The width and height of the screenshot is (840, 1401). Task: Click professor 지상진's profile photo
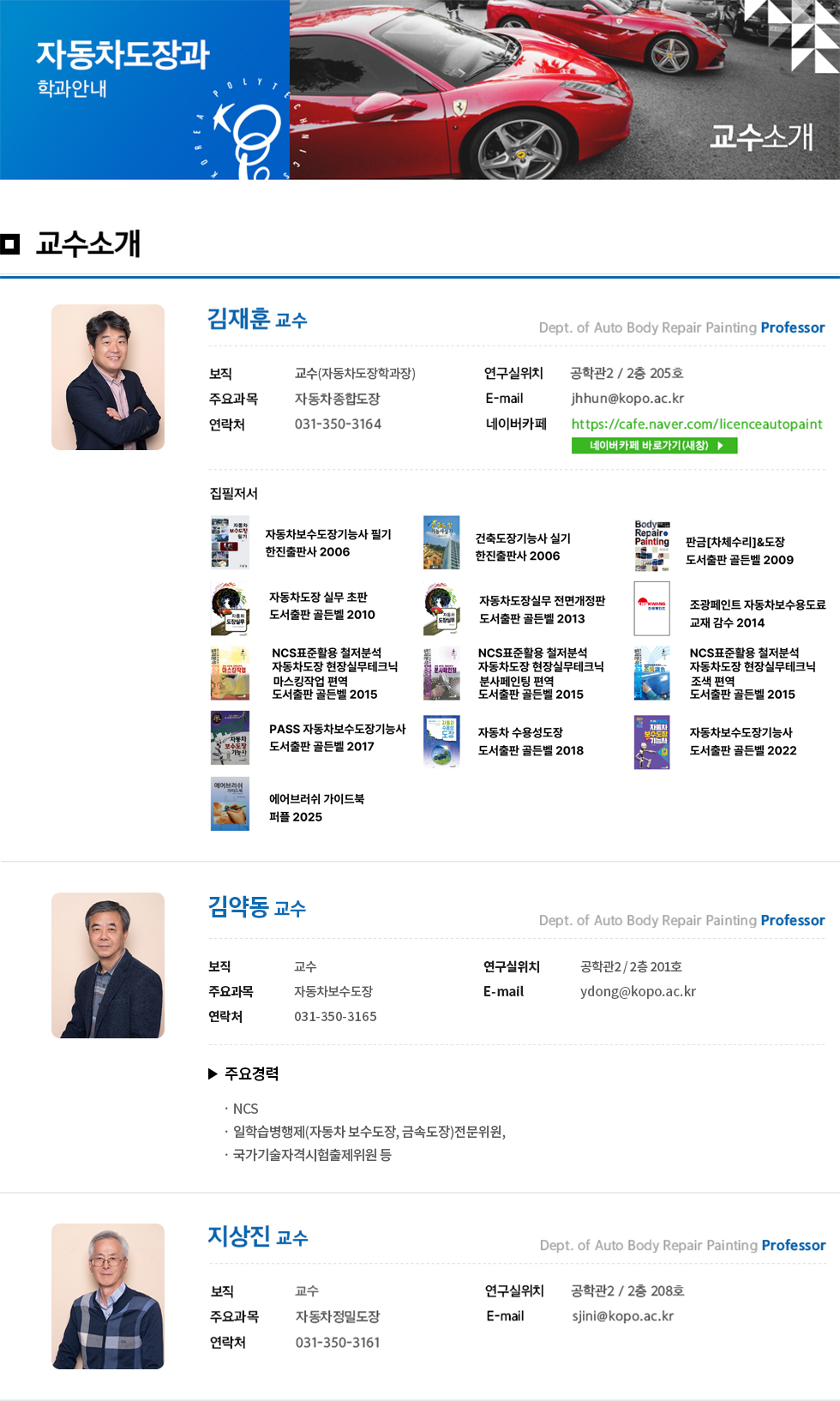[x=108, y=1296]
